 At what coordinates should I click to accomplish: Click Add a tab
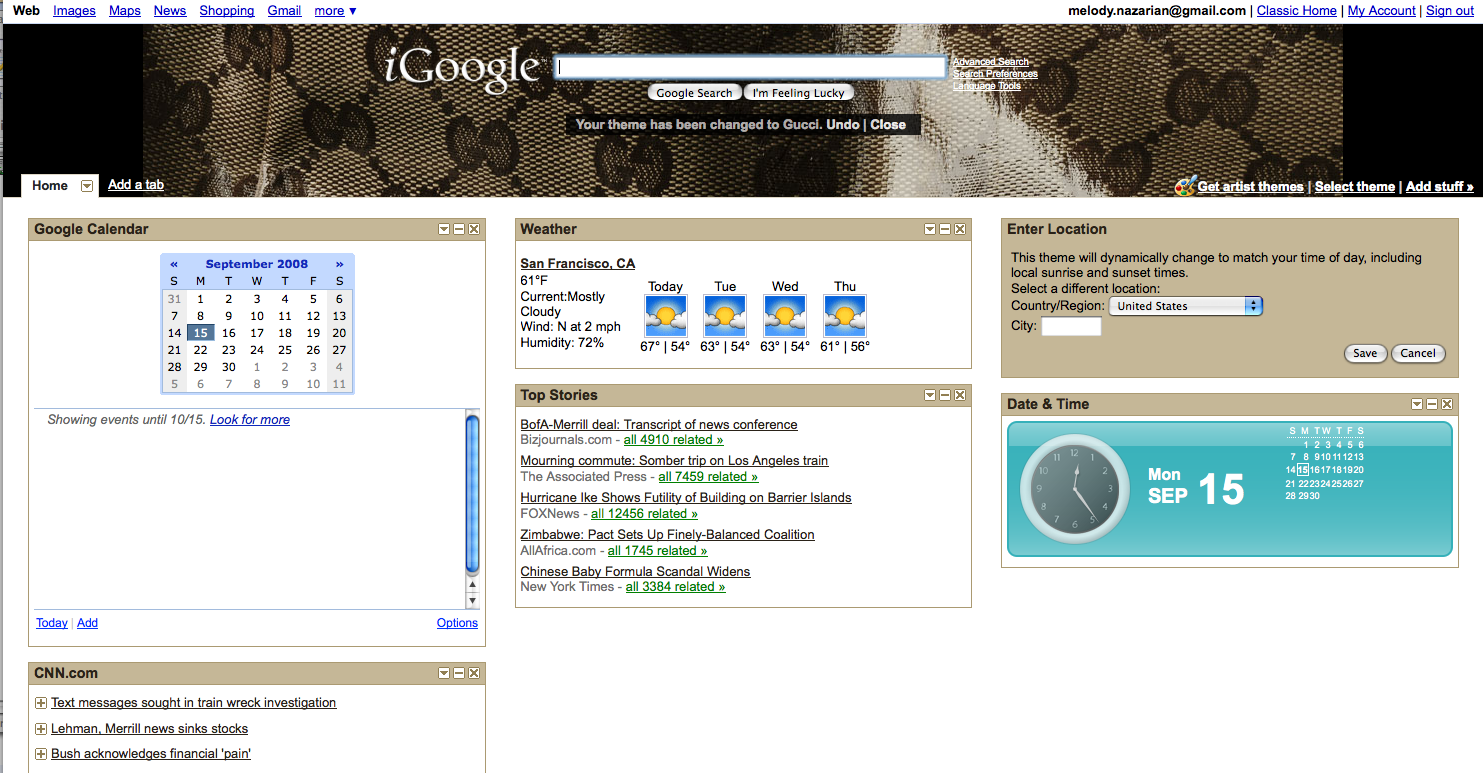[x=136, y=185]
